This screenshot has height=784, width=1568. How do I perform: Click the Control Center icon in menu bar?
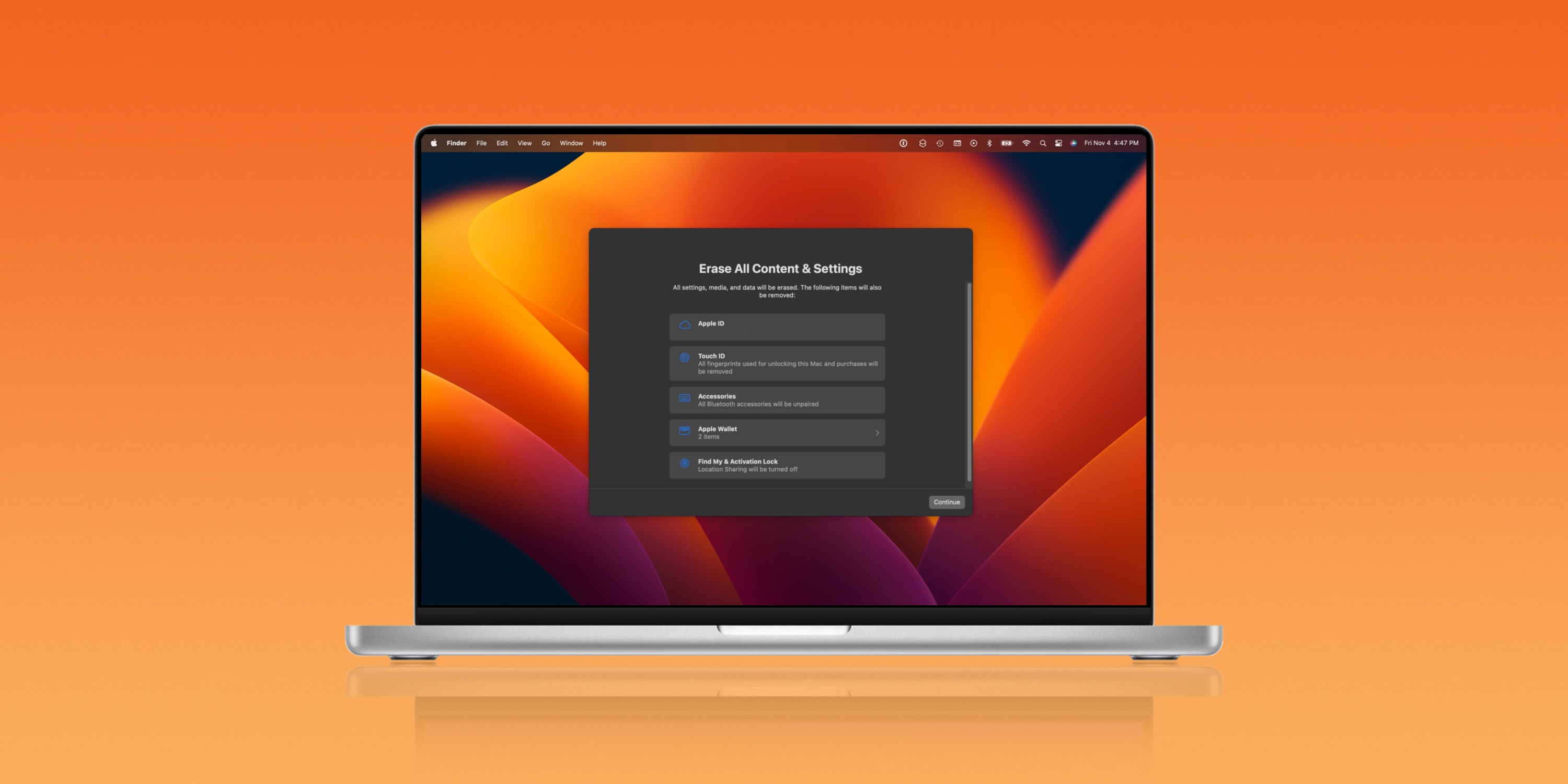[1058, 143]
